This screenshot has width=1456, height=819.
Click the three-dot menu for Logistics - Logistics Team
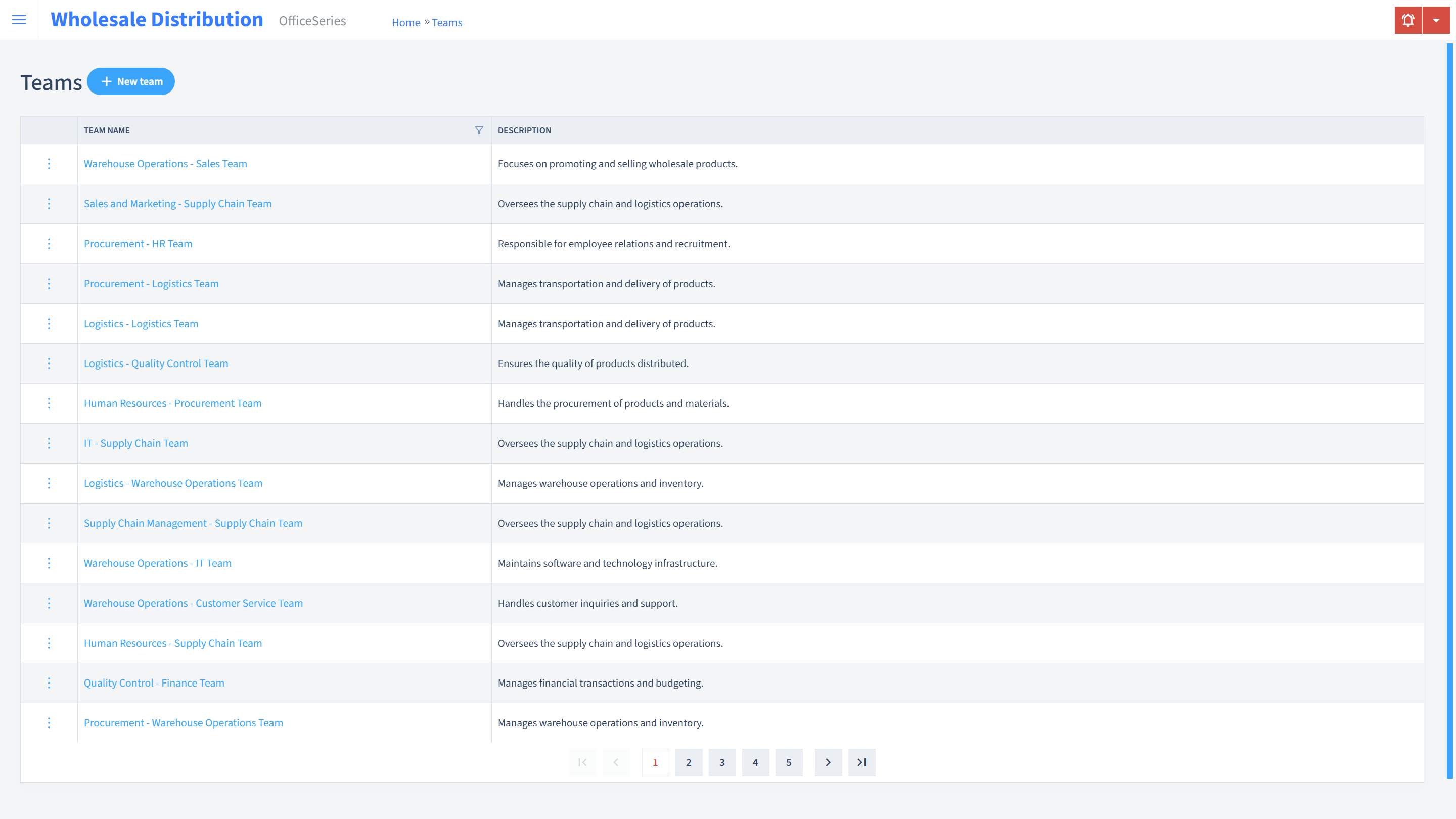49,323
